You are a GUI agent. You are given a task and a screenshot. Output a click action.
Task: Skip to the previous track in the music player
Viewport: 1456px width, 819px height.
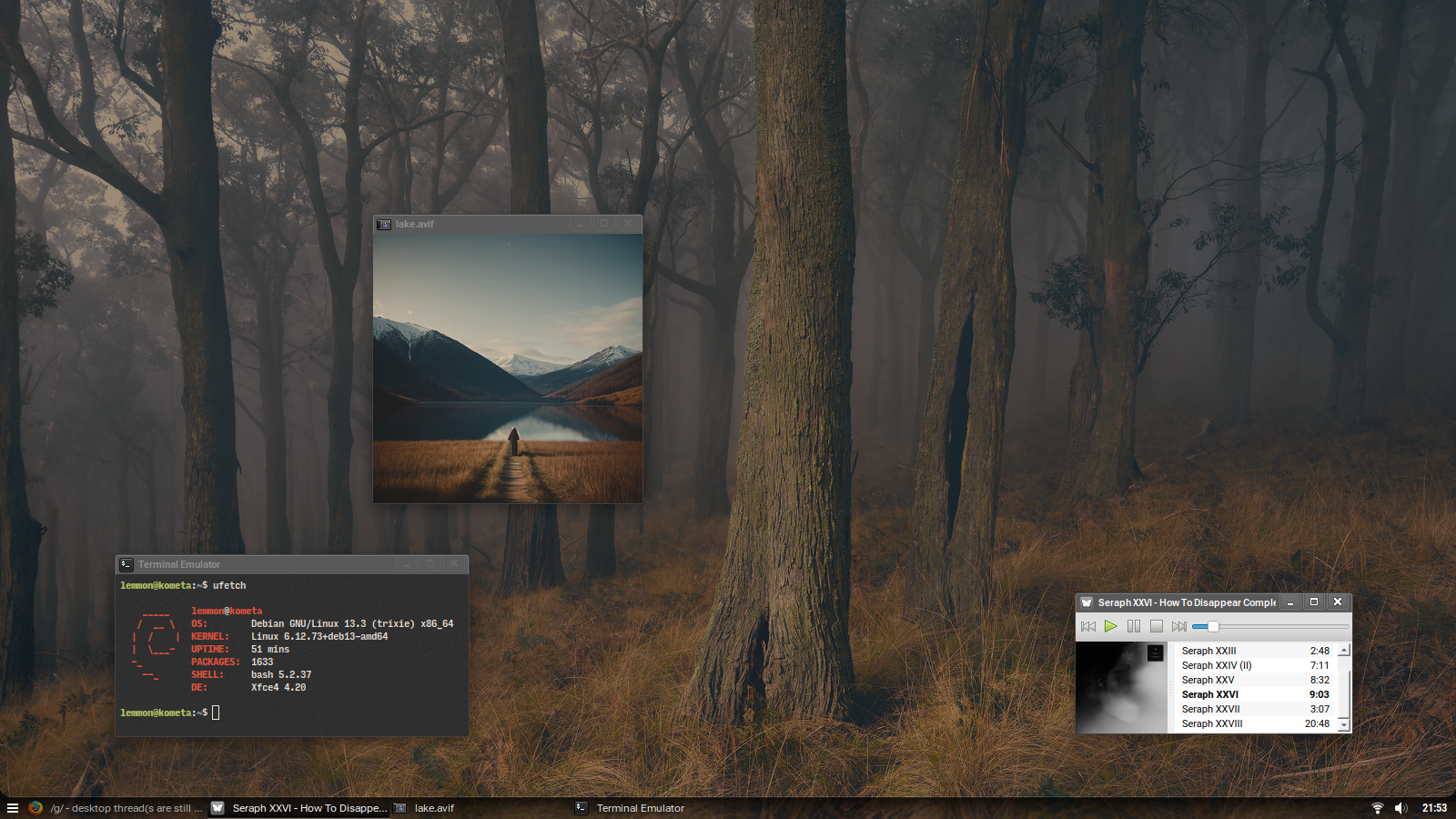(x=1088, y=626)
